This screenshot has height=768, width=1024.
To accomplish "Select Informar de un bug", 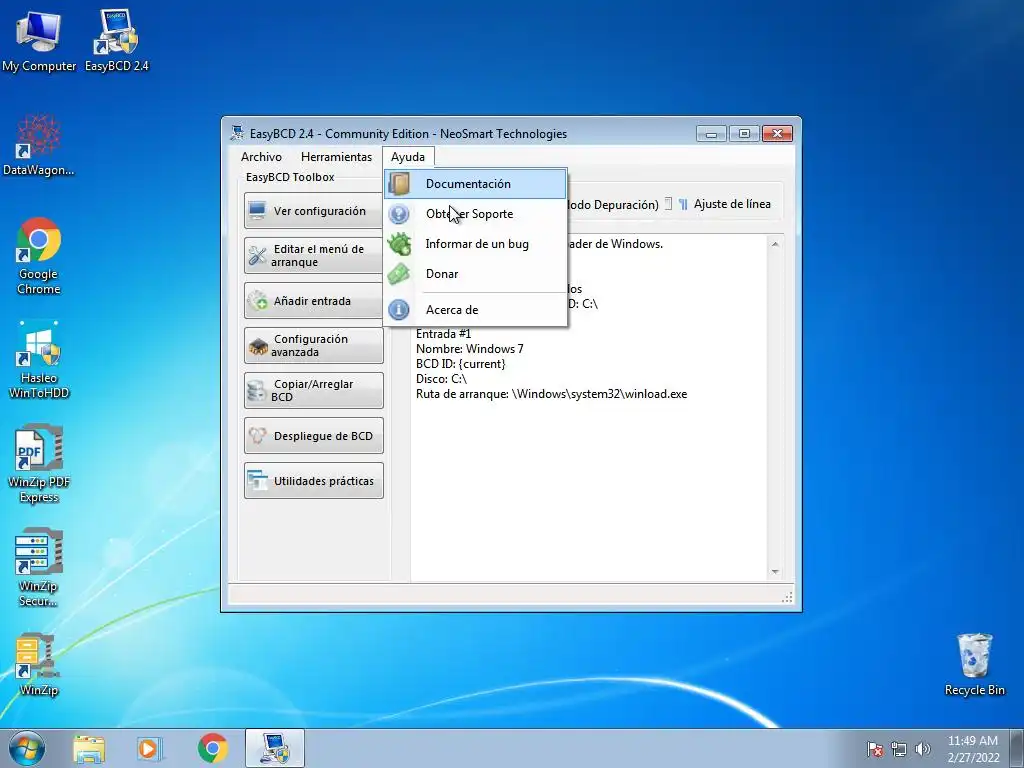I will (475, 244).
